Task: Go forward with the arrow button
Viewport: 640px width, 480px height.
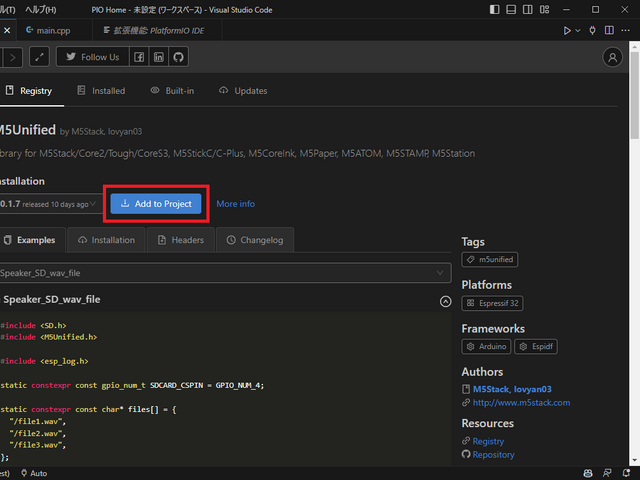Action: click(13, 58)
